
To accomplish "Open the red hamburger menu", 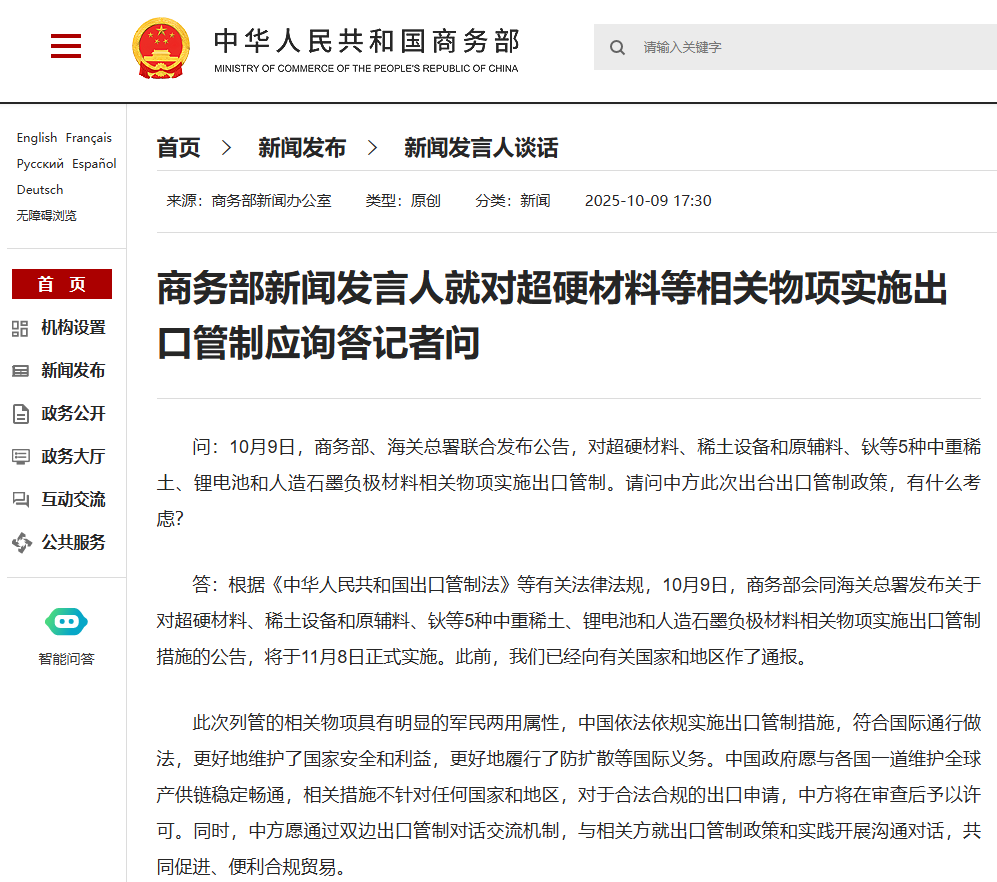I will click(x=66, y=46).
